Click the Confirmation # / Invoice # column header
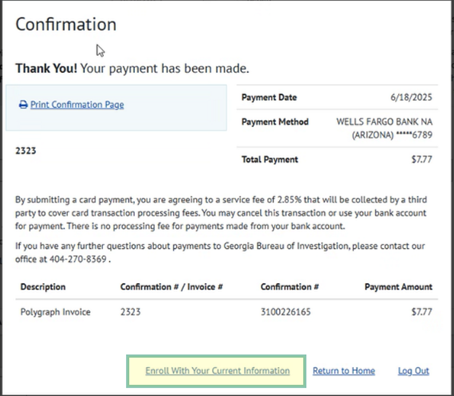 (x=171, y=287)
